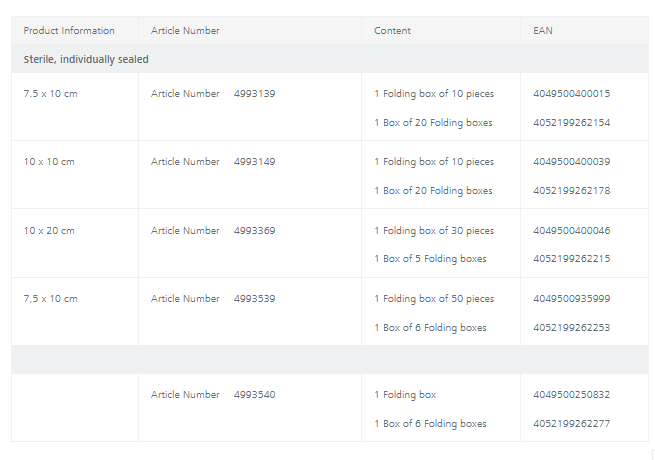Viewport: 655px width, 460px height.
Task: Select EAN 4052199262154
Action: (571, 123)
